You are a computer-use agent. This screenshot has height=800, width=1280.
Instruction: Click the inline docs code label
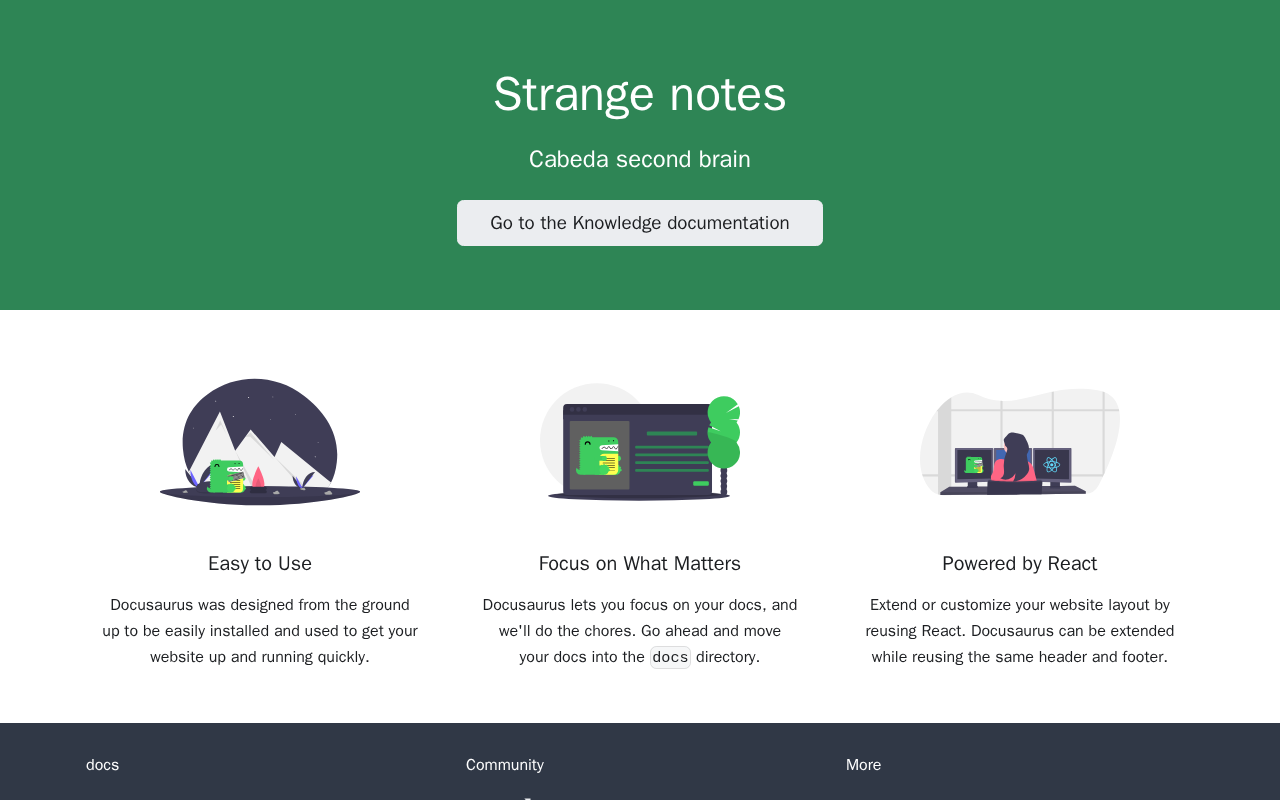coord(670,657)
